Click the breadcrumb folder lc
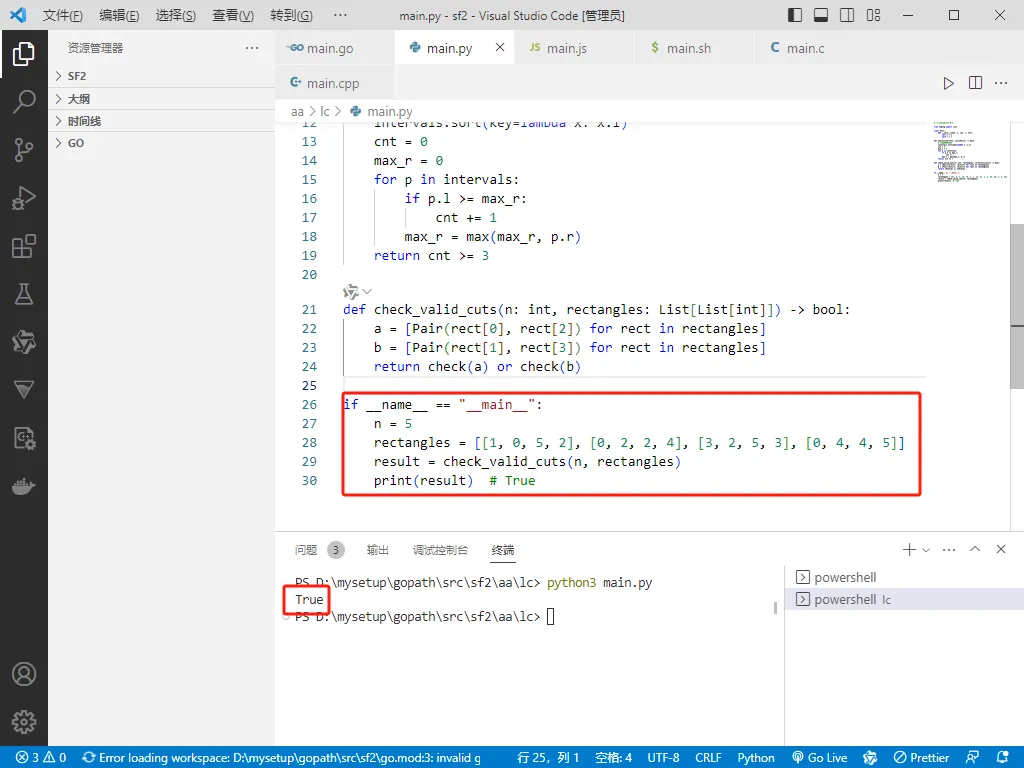 coord(325,112)
